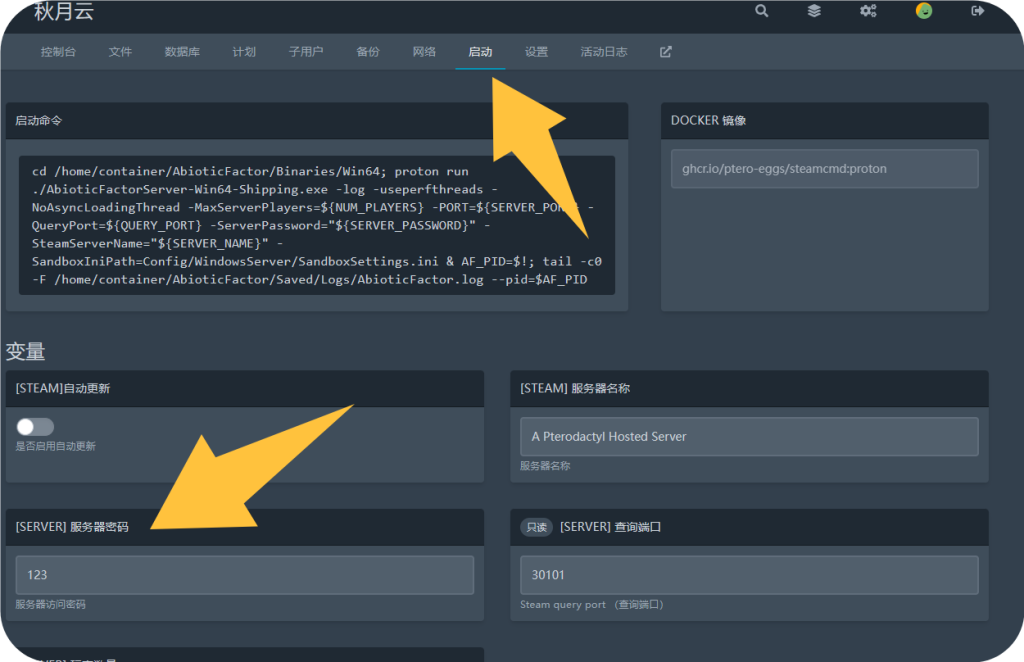Screen dimensions: 1024x662
Task: Click the server password field containing 123
Action: pos(245,575)
